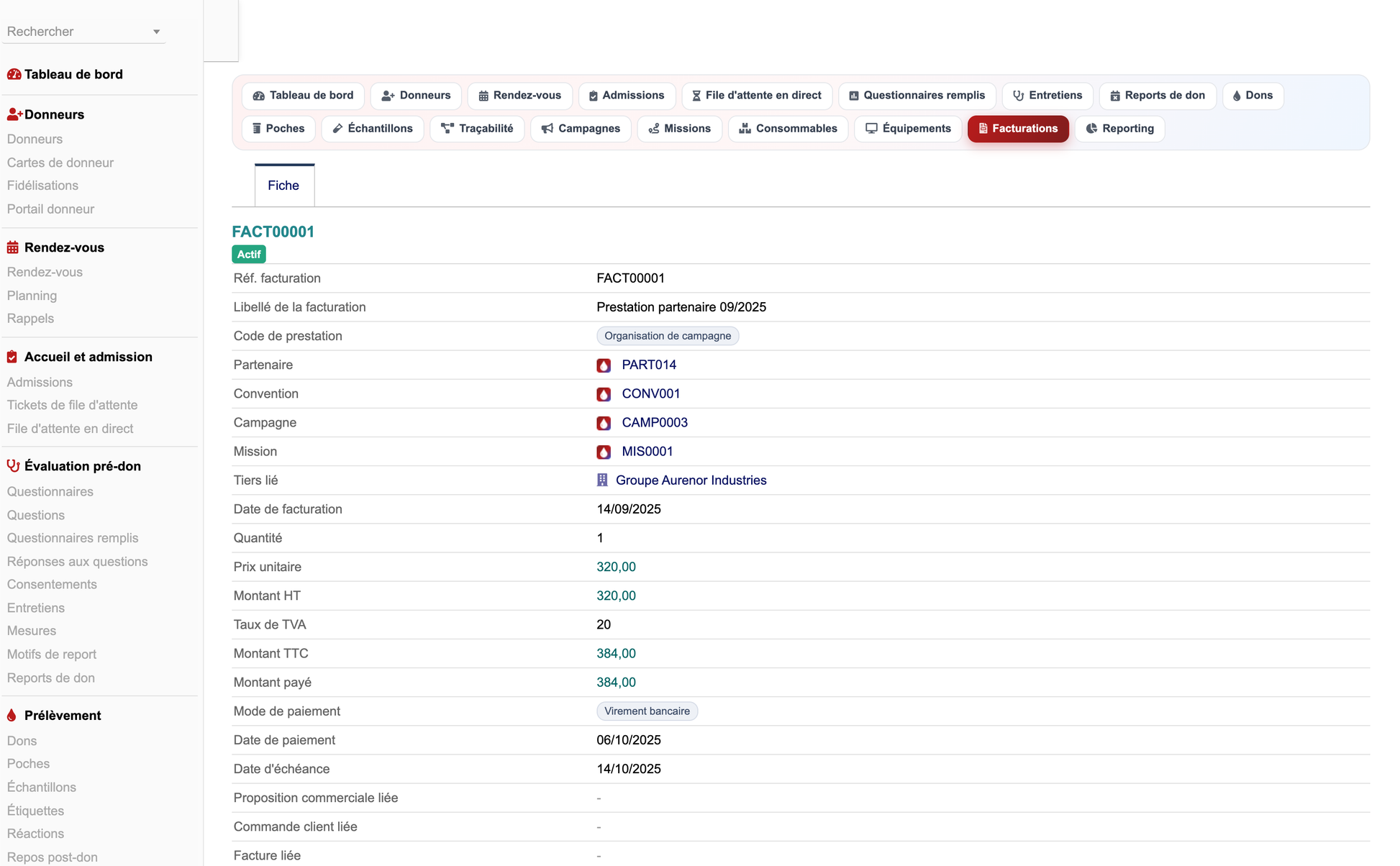Open mission link MIS0001
Screen dimensions: 1400x866
pyautogui.click(x=647, y=452)
